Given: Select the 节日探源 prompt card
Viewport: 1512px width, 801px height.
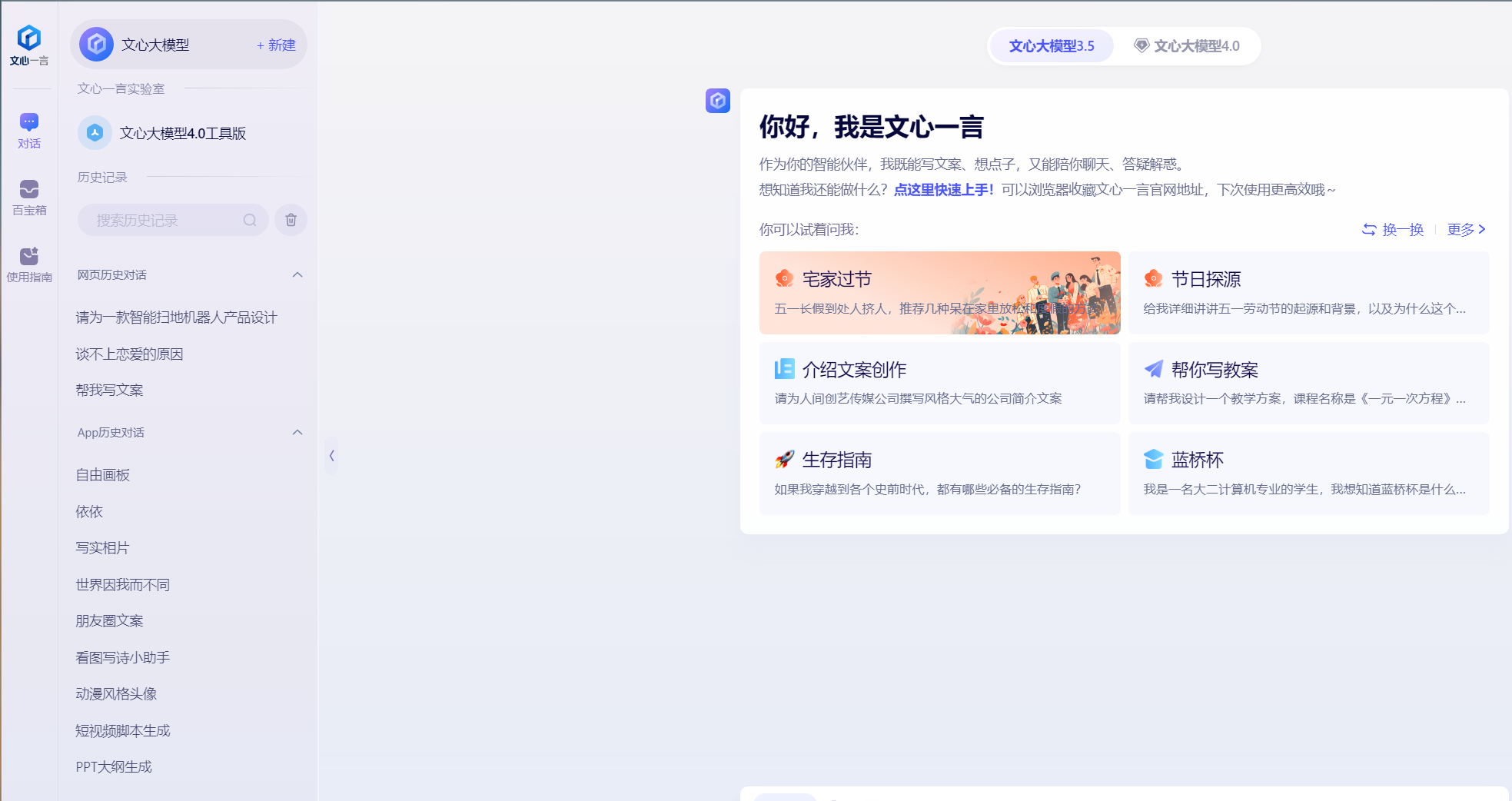Looking at the screenshot, I should click(1308, 293).
